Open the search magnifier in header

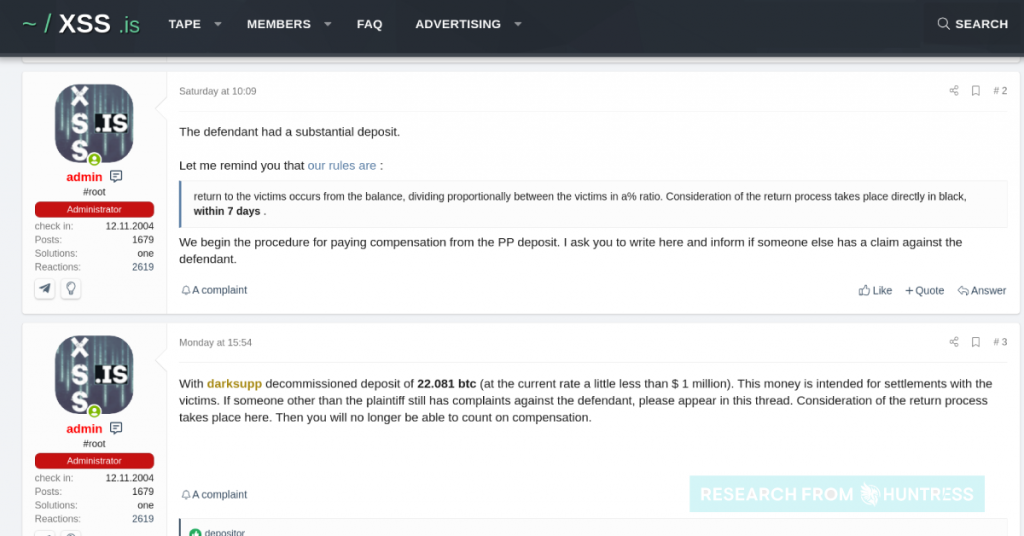coord(943,24)
